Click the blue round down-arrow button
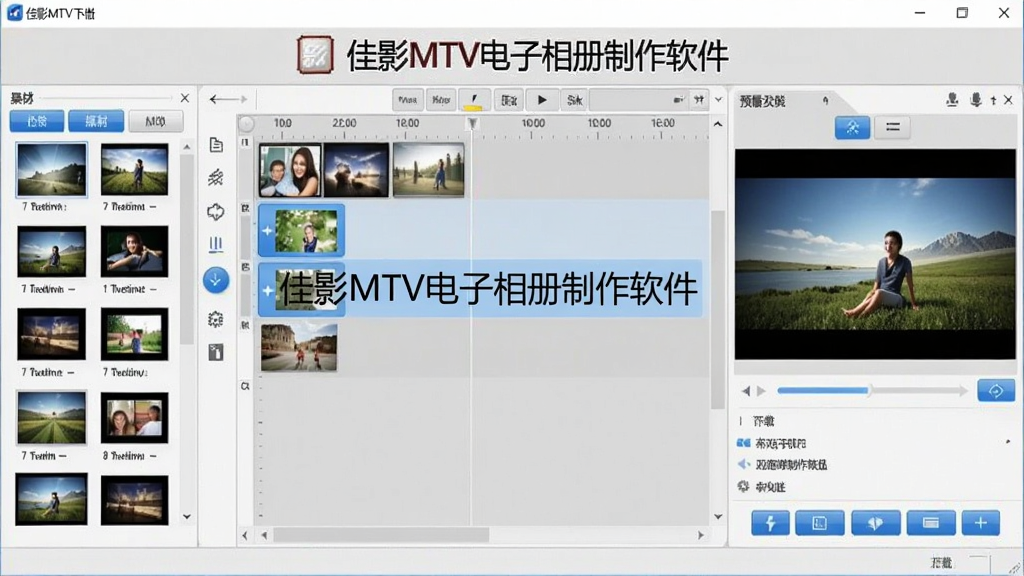The width and height of the screenshot is (1024, 576). 216,280
